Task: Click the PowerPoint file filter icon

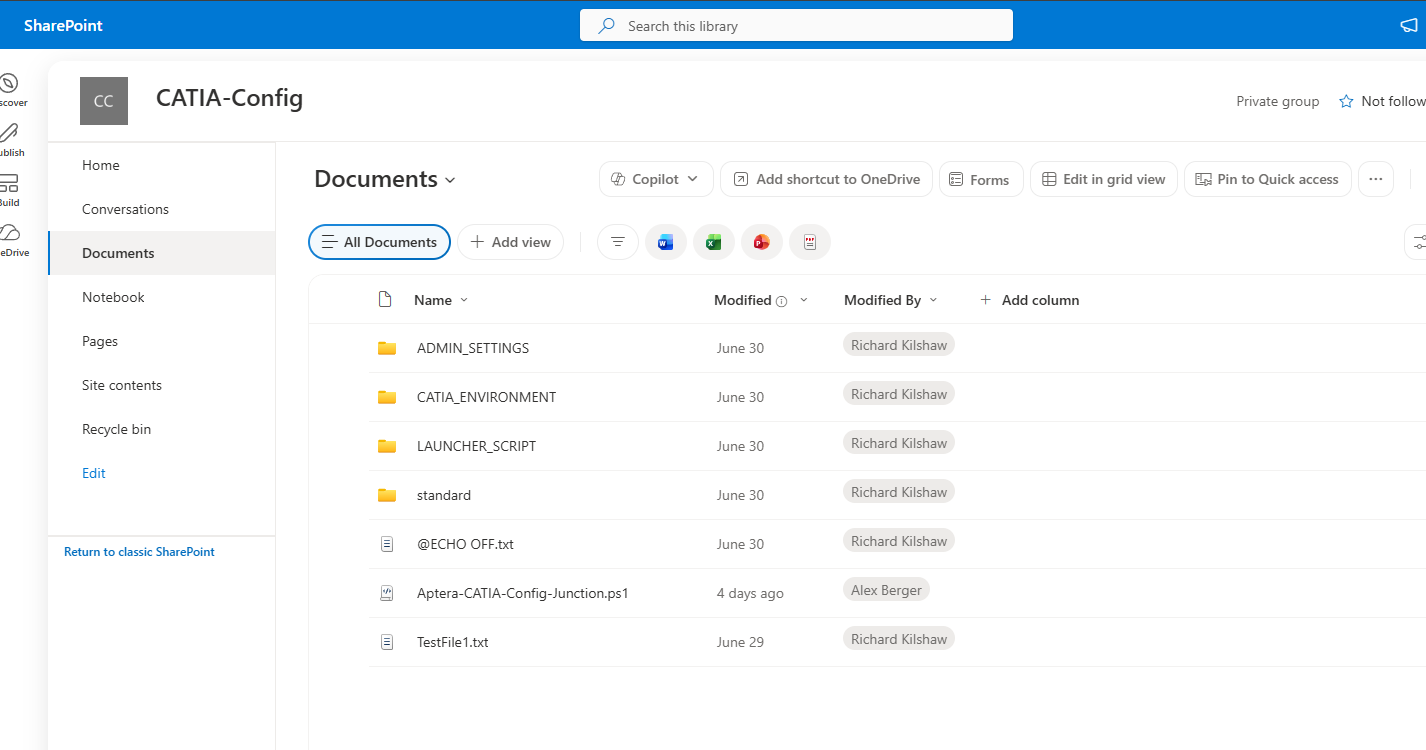Action: pos(762,242)
